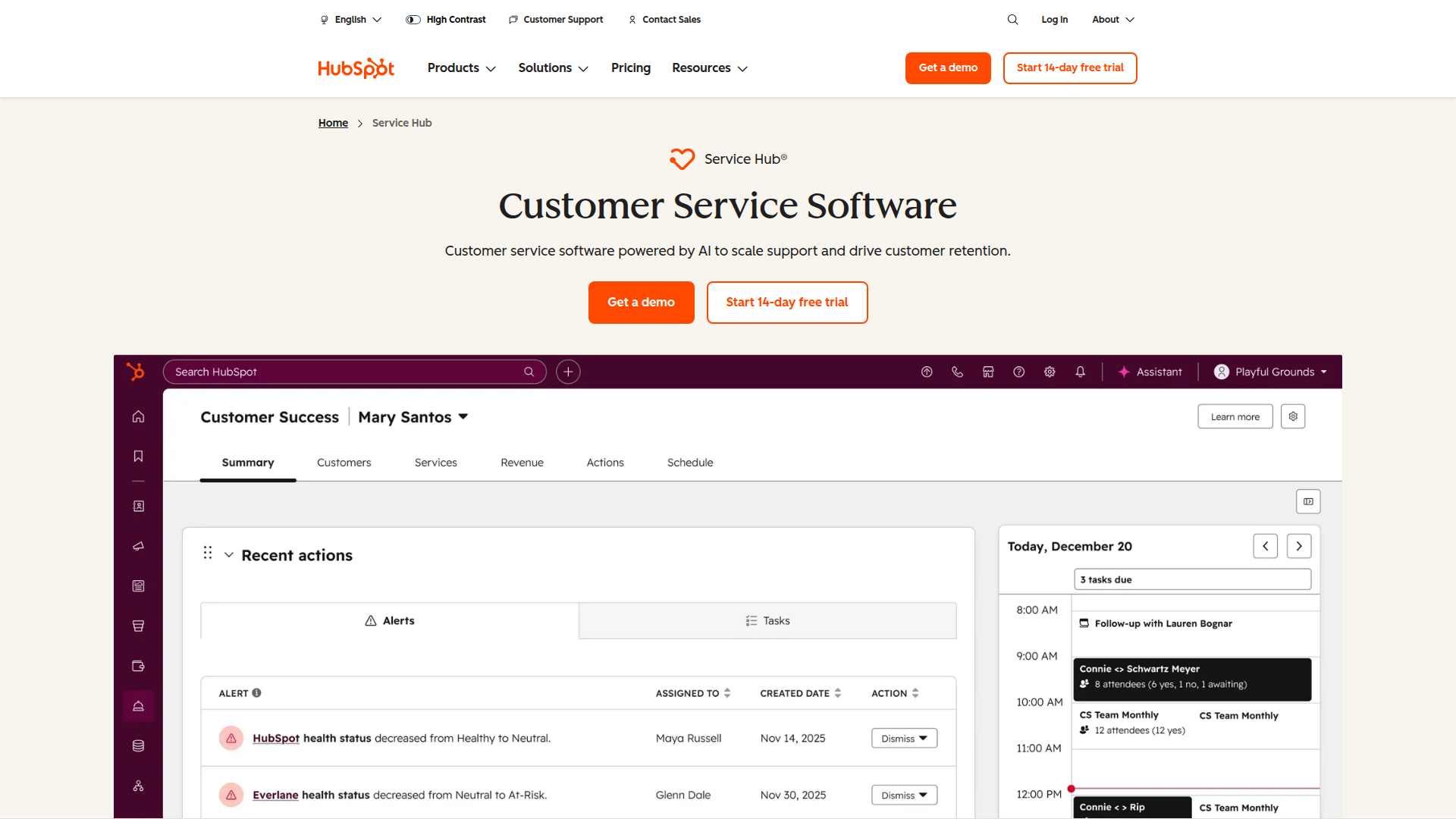Open the HubSpot Assistant sparkle icon
Viewport: 1456px width, 819px height.
point(1123,372)
